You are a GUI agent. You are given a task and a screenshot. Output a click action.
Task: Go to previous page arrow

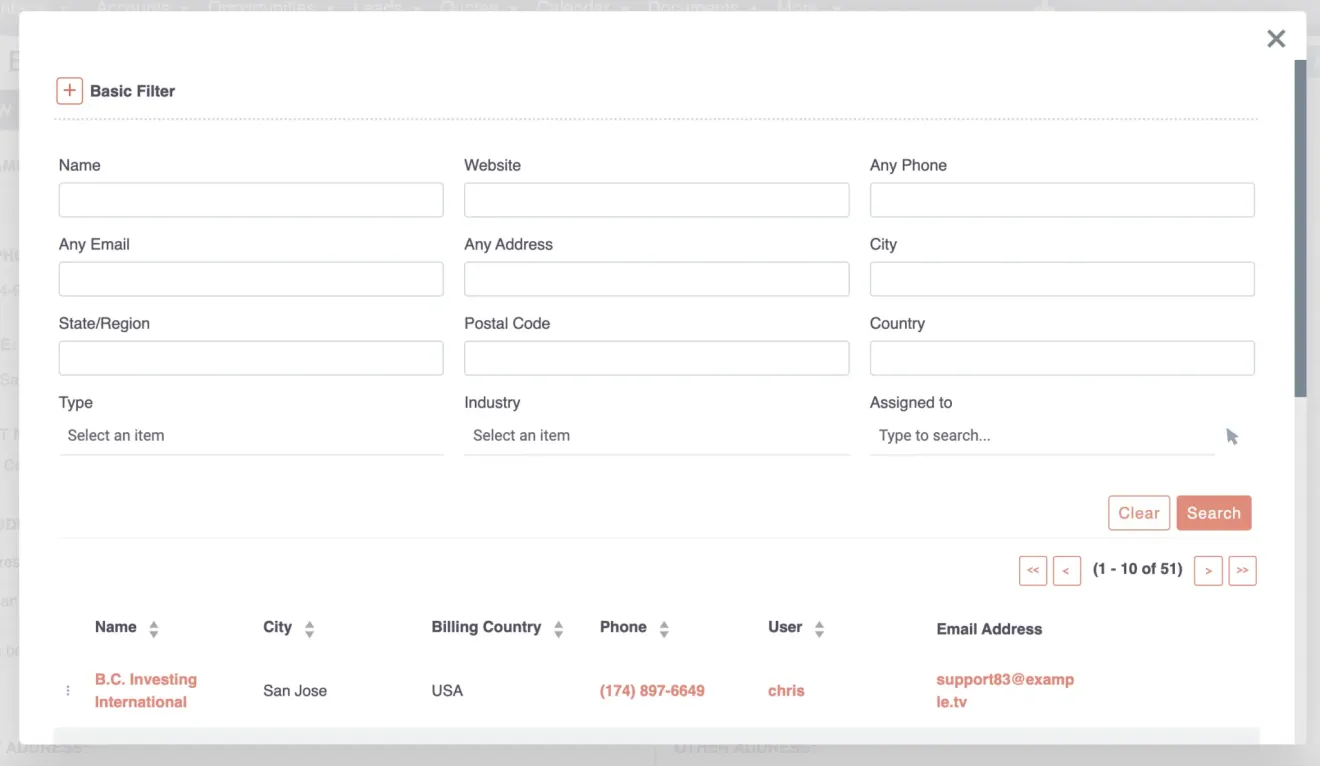[1067, 570]
